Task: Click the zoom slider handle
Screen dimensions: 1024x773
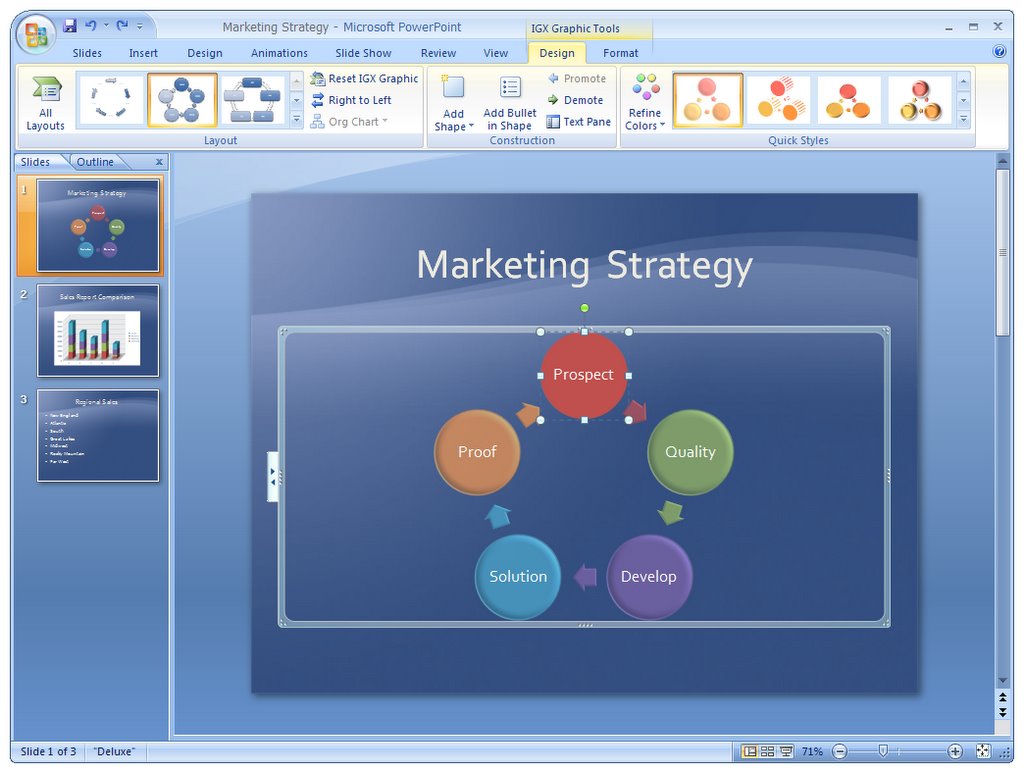Action: (x=883, y=751)
